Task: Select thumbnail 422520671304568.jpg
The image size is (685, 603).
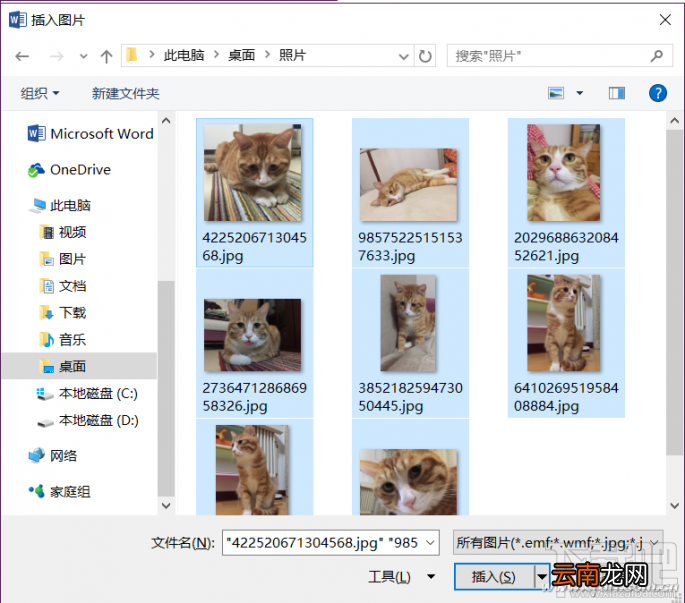Action: click(254, 192)
